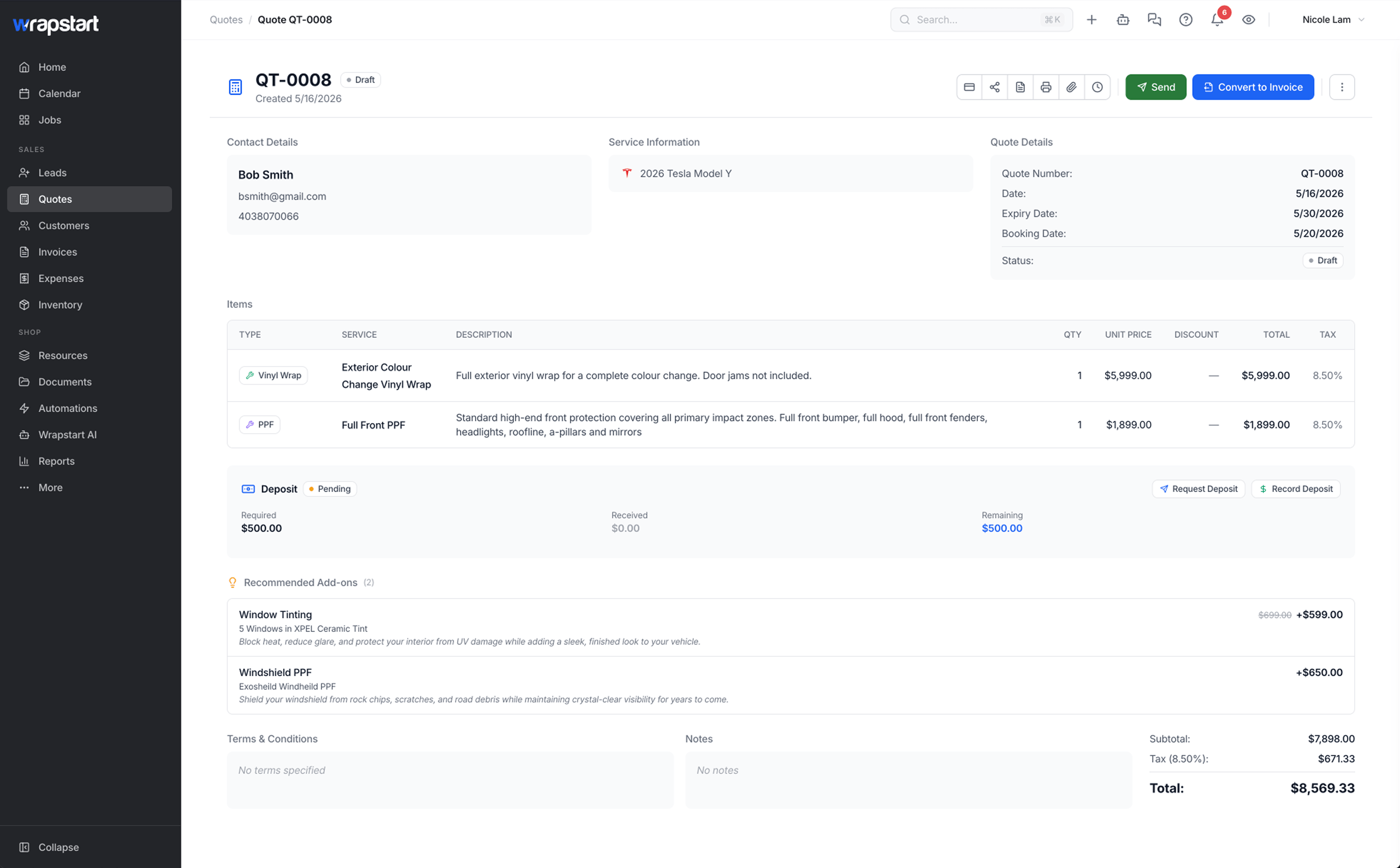The image size is (1400, 868).
Task: Open the document/PDF icon in quote toolbar
Action: pos(1020,87)
